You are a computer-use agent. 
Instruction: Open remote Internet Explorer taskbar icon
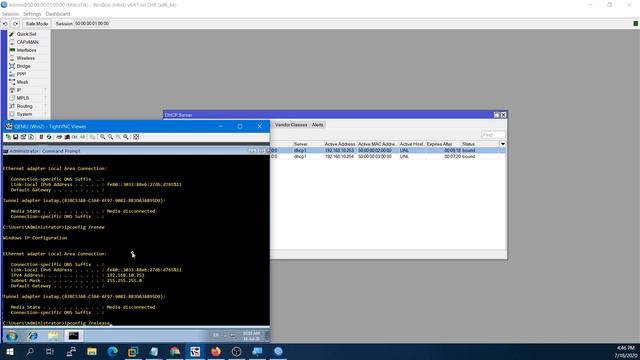[x=33, y=336]
